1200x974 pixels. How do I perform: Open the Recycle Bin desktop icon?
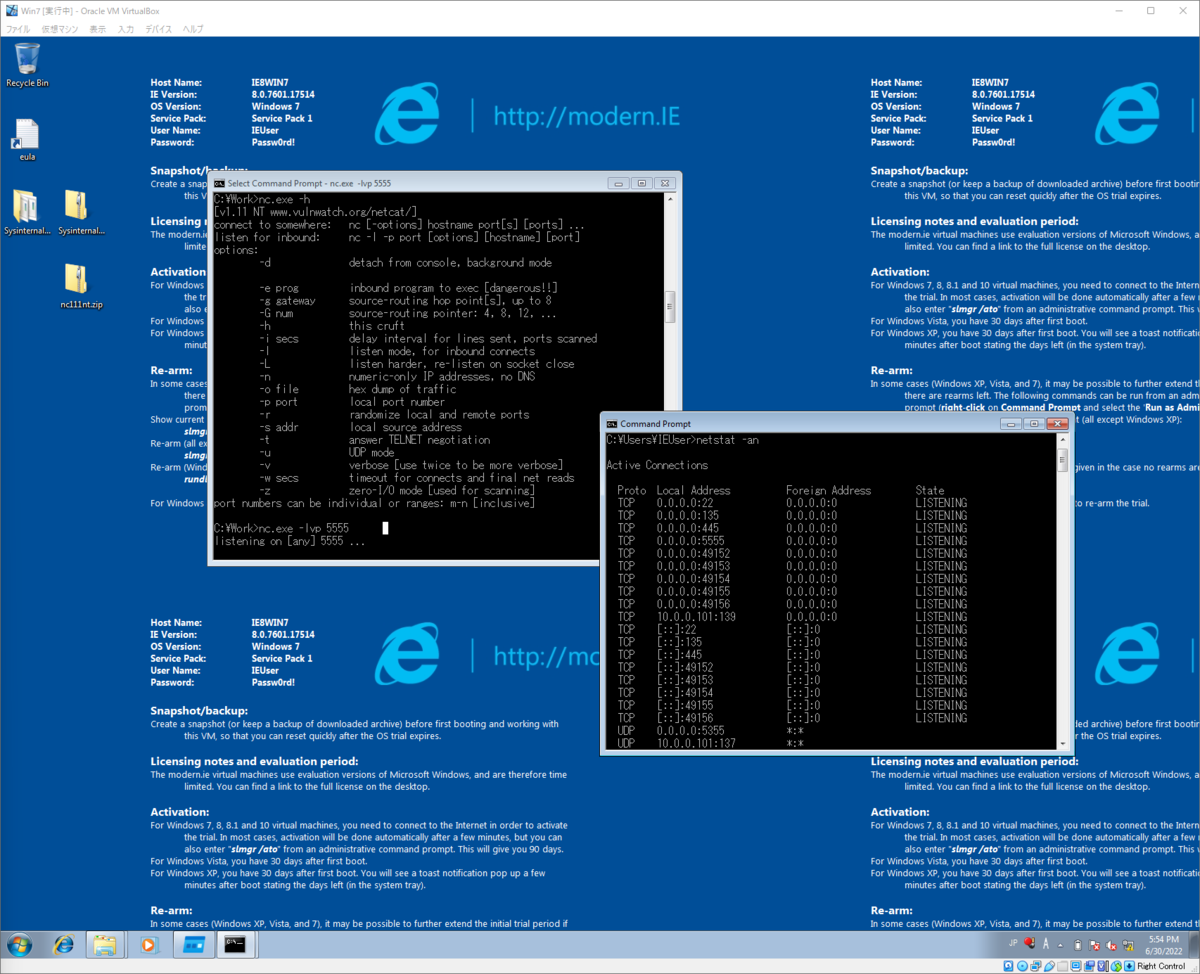tap(27, 65)
